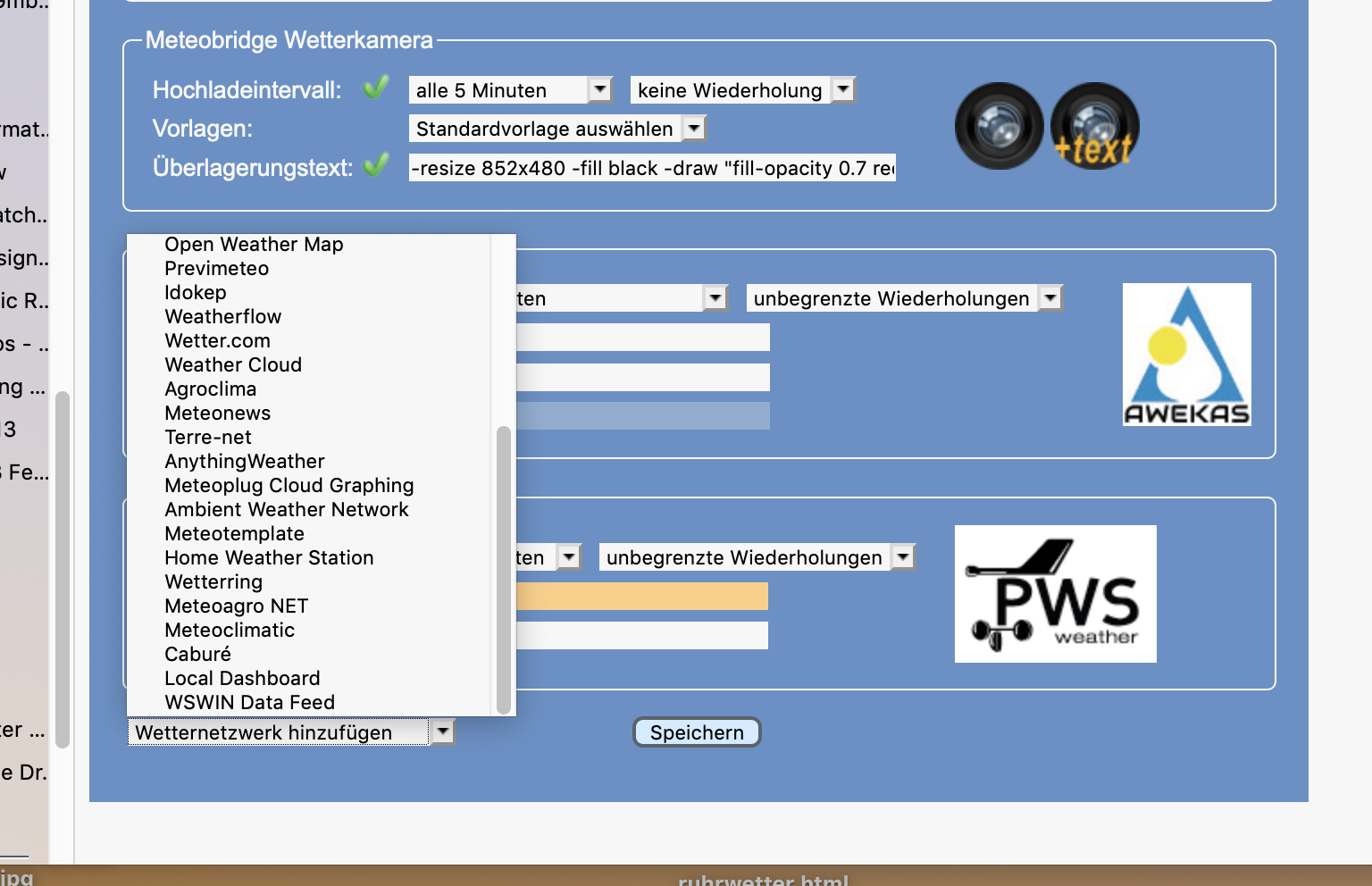
Task: Select 'Wetter.com' network entry
Action: [217, 341]
